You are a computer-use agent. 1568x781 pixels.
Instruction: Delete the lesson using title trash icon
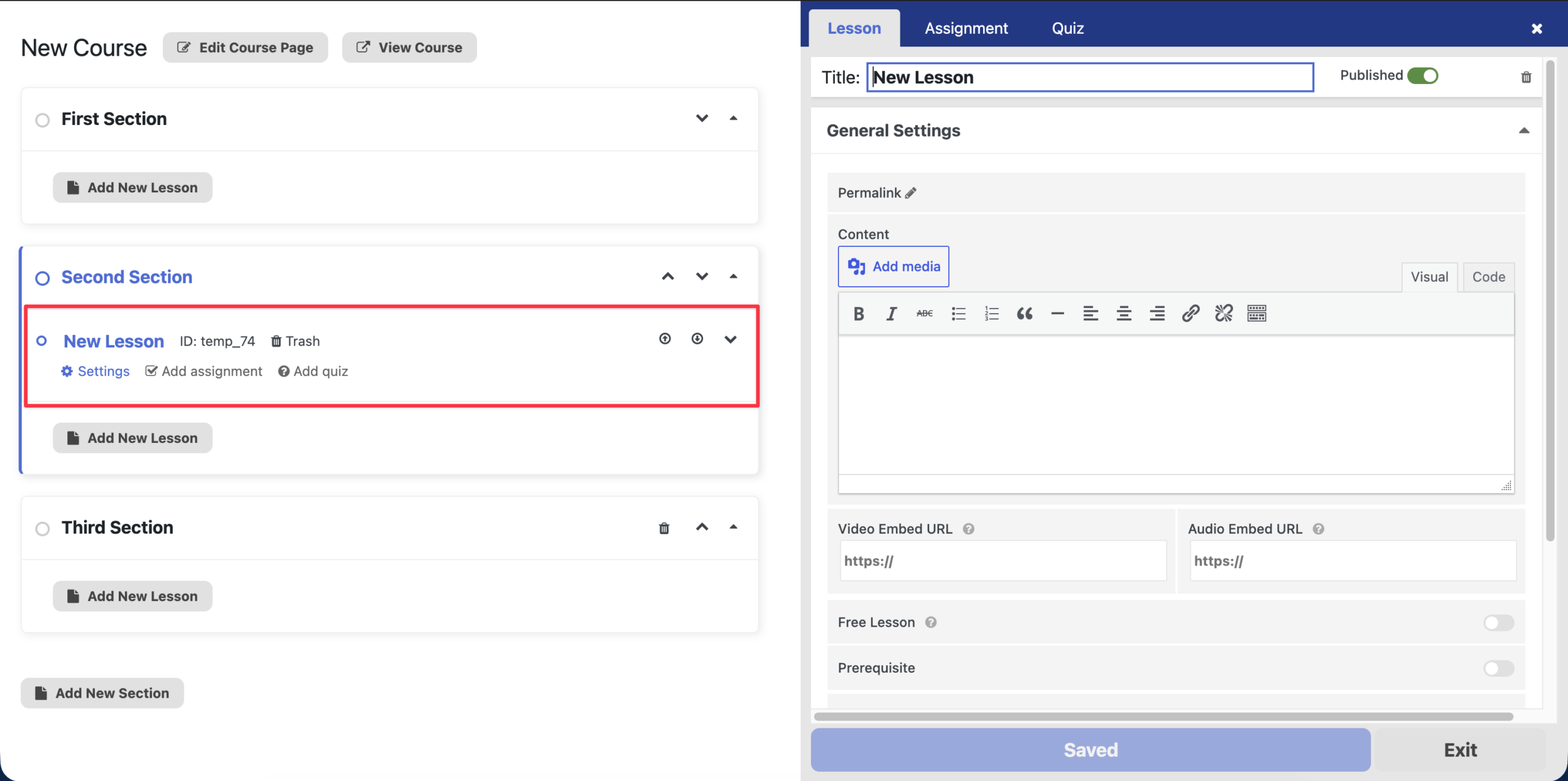coord(1526,77)
